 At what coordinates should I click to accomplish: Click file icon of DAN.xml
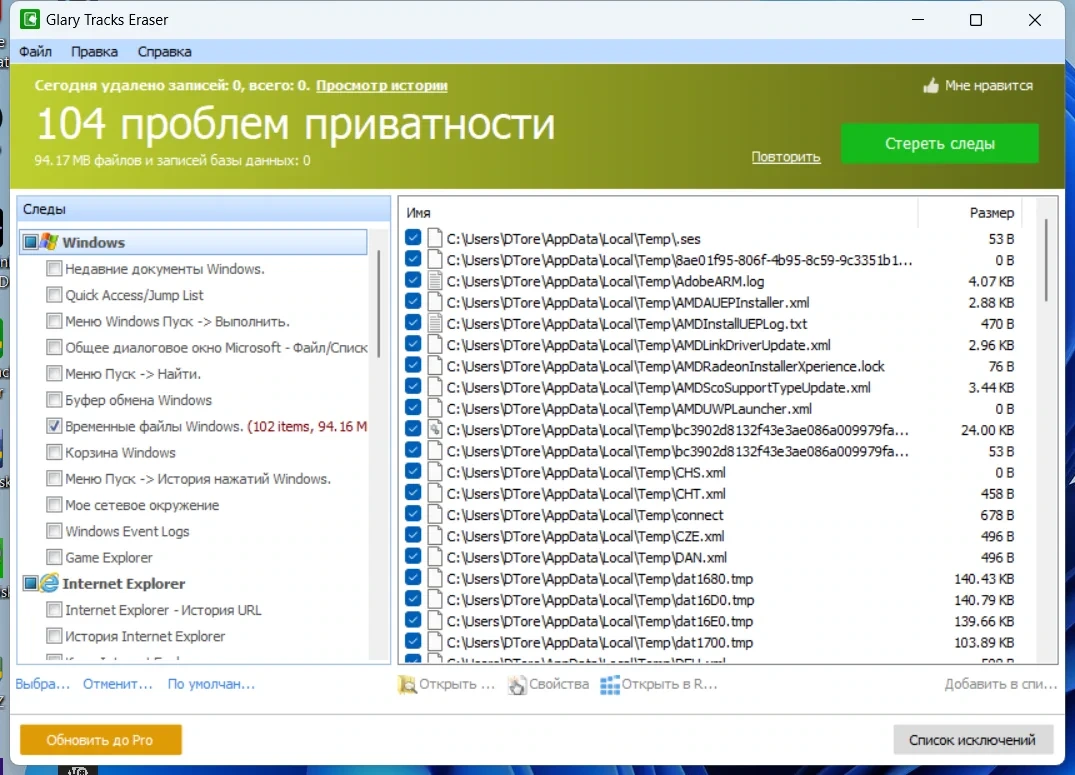[434, 558]
